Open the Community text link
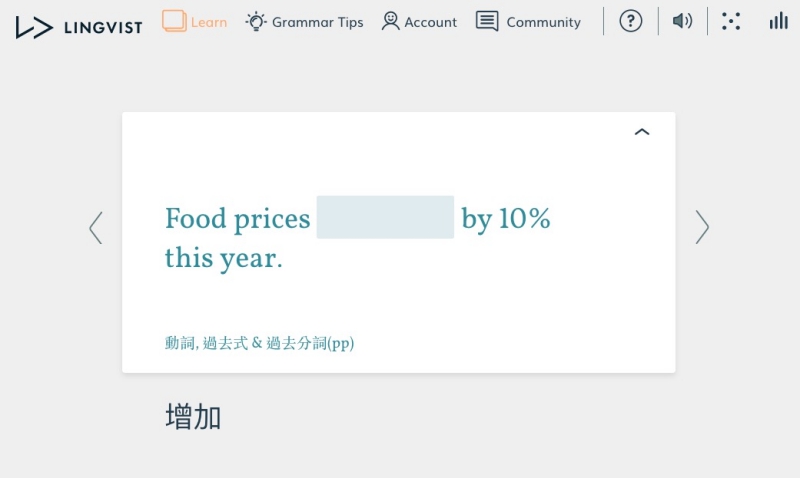This screenshot has width=800, height=478. pos(543,22)
